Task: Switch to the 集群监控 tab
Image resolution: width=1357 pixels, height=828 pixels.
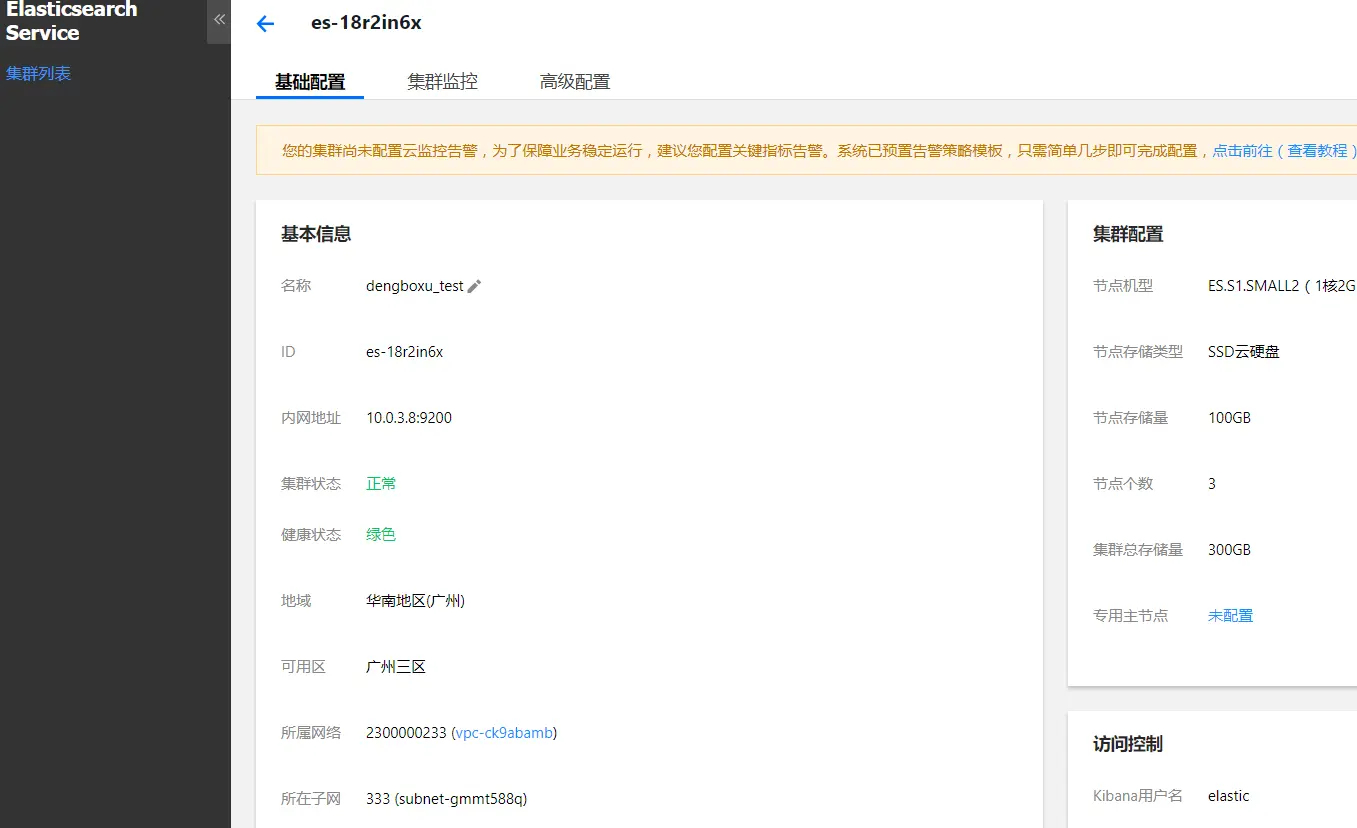Action: [x=442, y=82]
